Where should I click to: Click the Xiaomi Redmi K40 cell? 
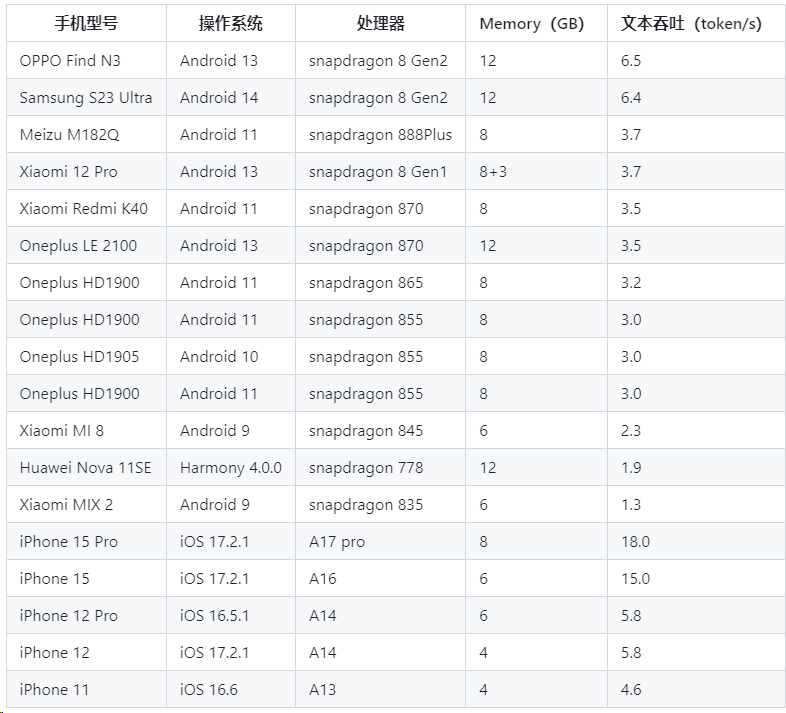(x=84, y=209)
